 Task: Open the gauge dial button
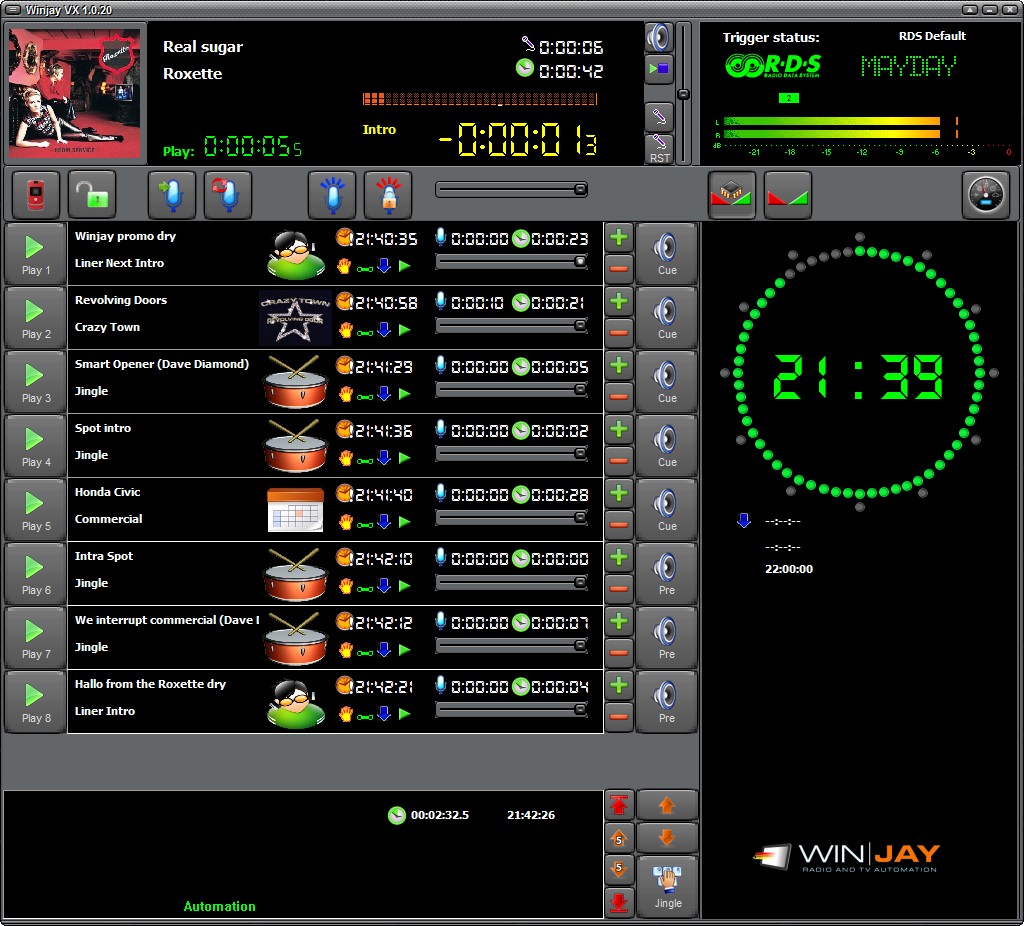click(985, 195)
